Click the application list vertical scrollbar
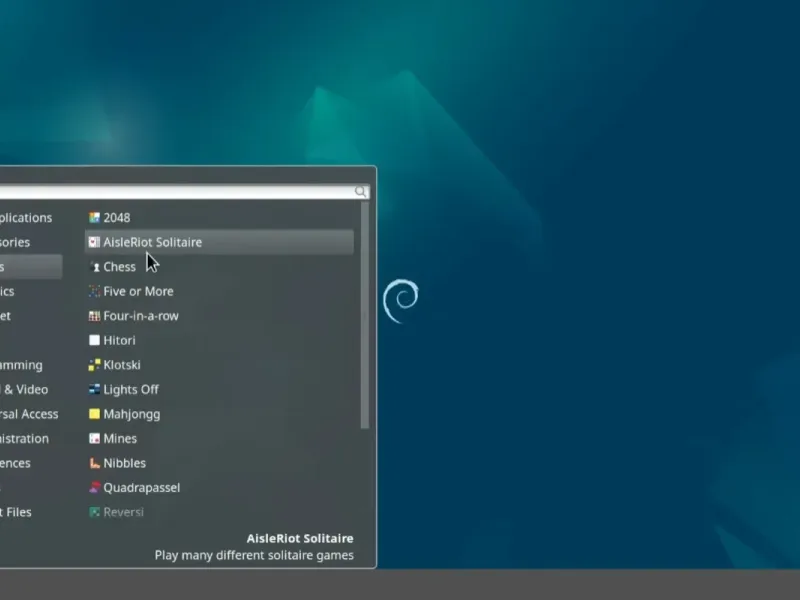Viewport: 800px width, 600px height. [365, 315]
